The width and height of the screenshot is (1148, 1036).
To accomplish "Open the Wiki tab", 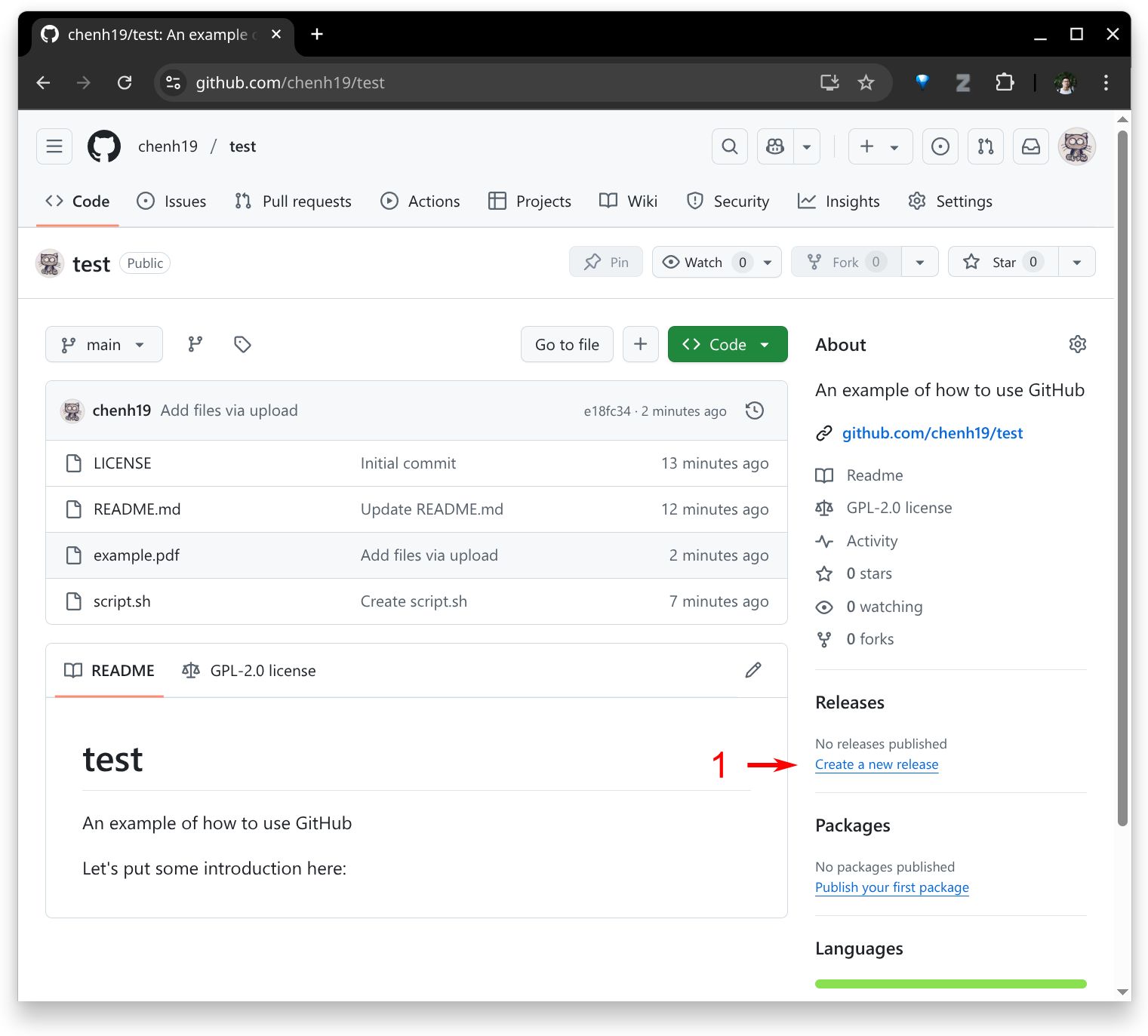I will click(628, 201).
